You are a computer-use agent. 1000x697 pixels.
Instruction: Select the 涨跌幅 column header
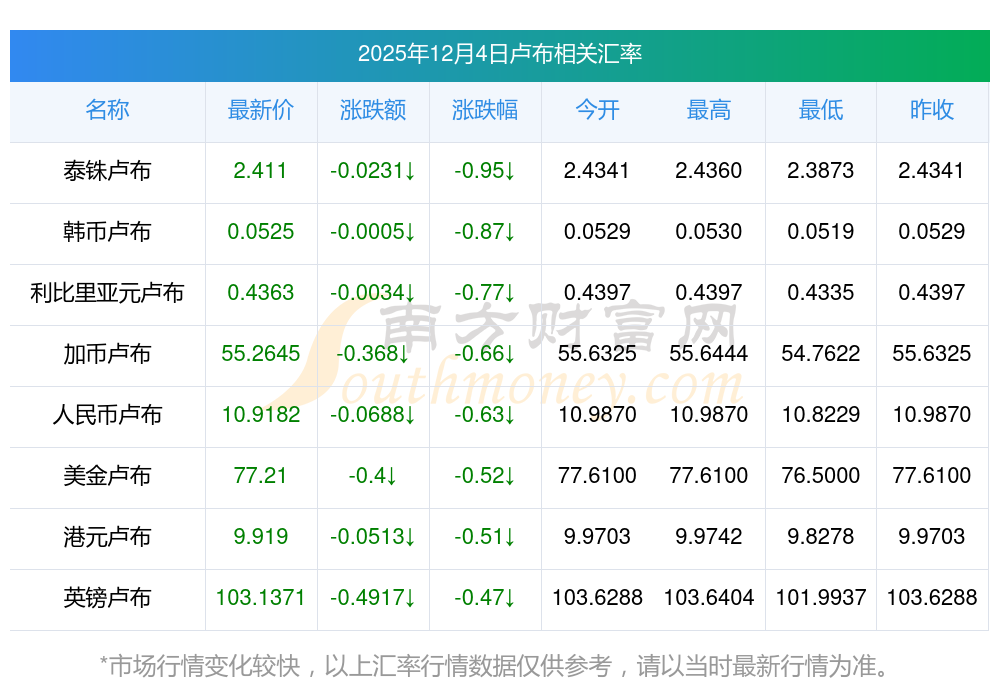[484, 110]
